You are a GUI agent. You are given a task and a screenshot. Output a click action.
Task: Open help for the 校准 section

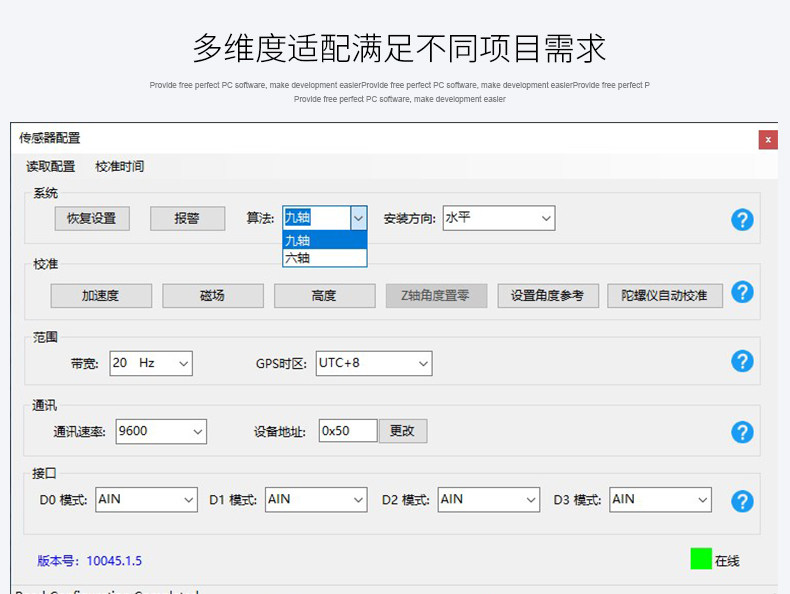coord(742,292)
